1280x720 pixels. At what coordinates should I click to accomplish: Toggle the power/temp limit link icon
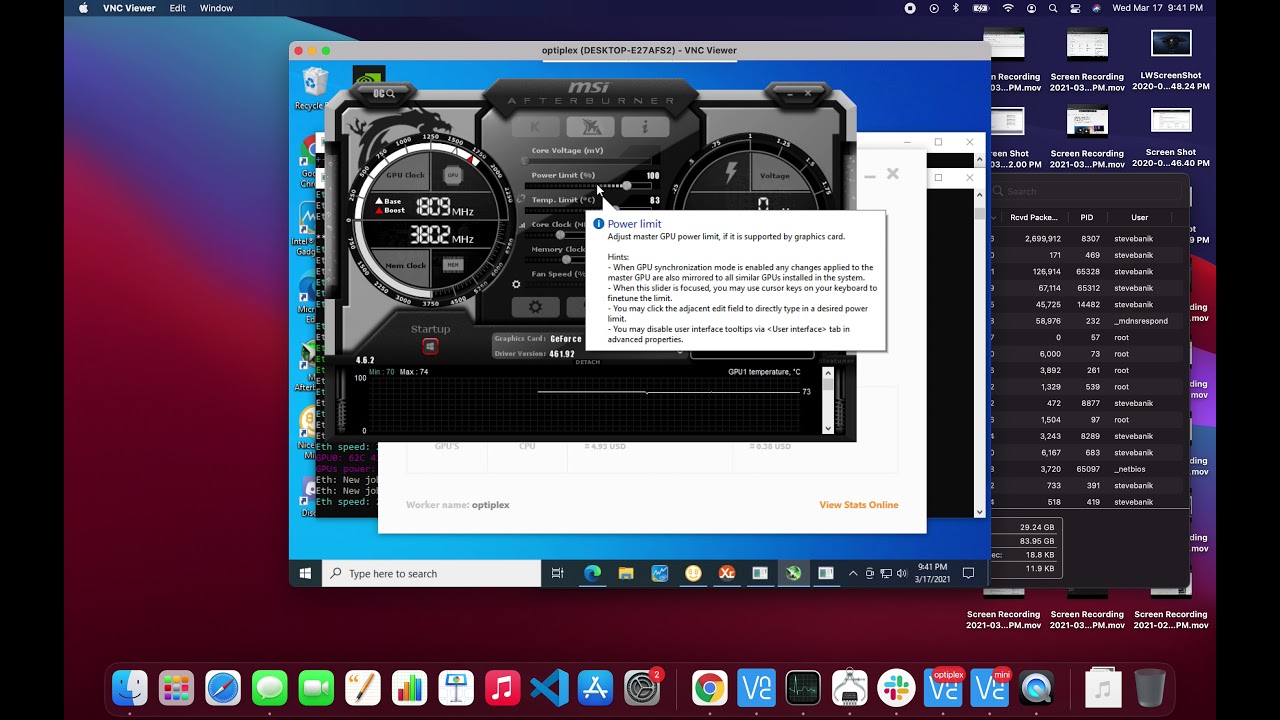point(522,199)
